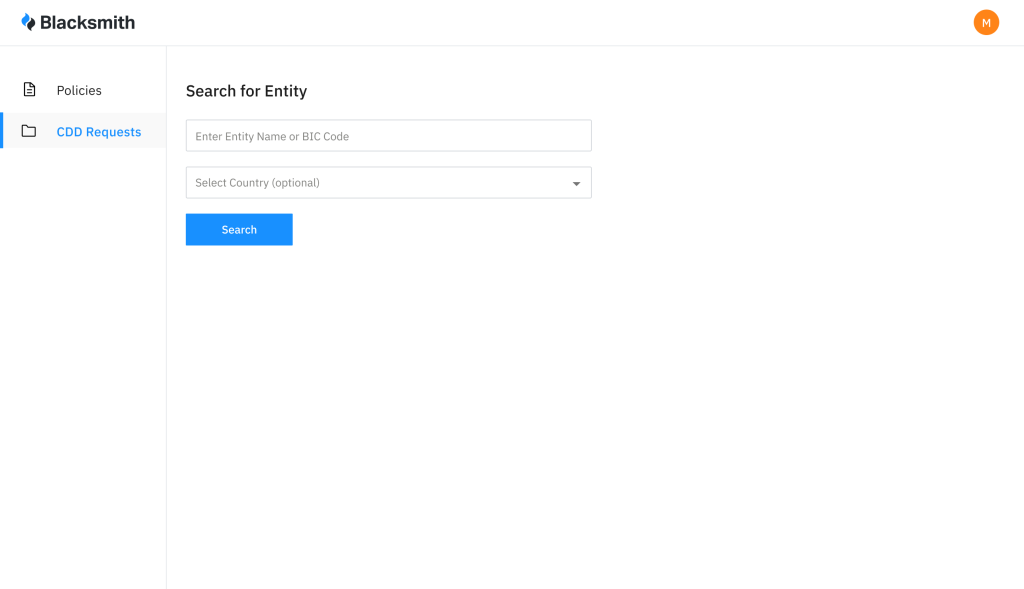This screenshot has height=589, width=1024.
Task: Click the Blacksmith brand name text
Action: 86,21
